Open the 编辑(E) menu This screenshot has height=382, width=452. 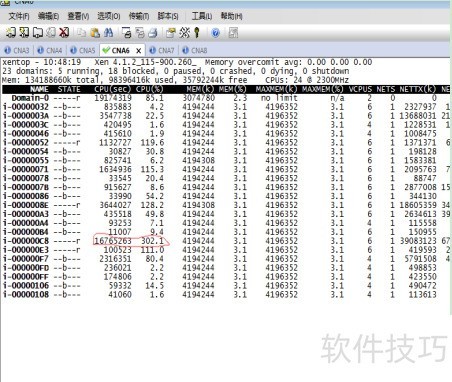click(48, 16)
